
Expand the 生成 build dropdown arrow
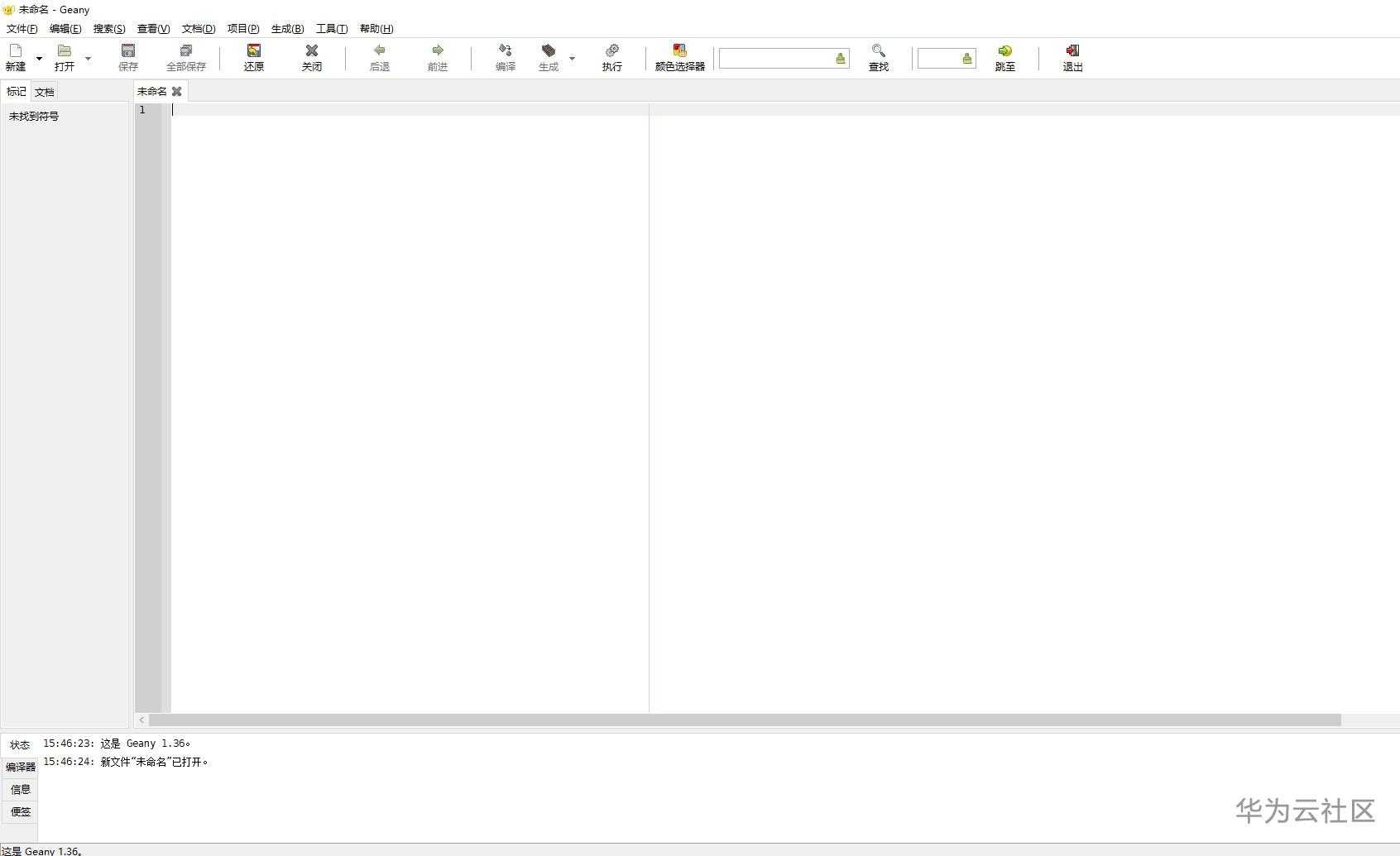[x=572, y=59]
